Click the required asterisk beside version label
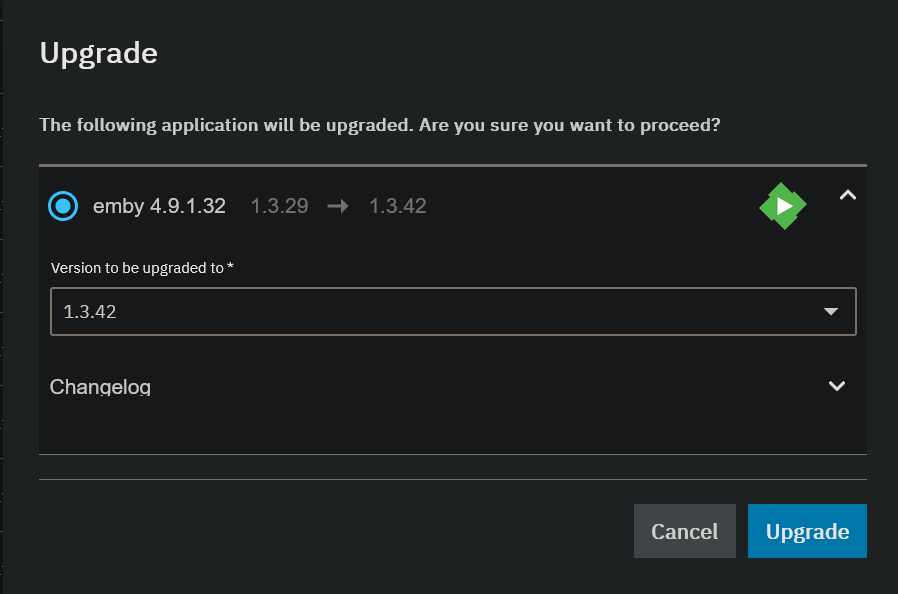This screenshot has height=594, width=898. click(230, 267)
